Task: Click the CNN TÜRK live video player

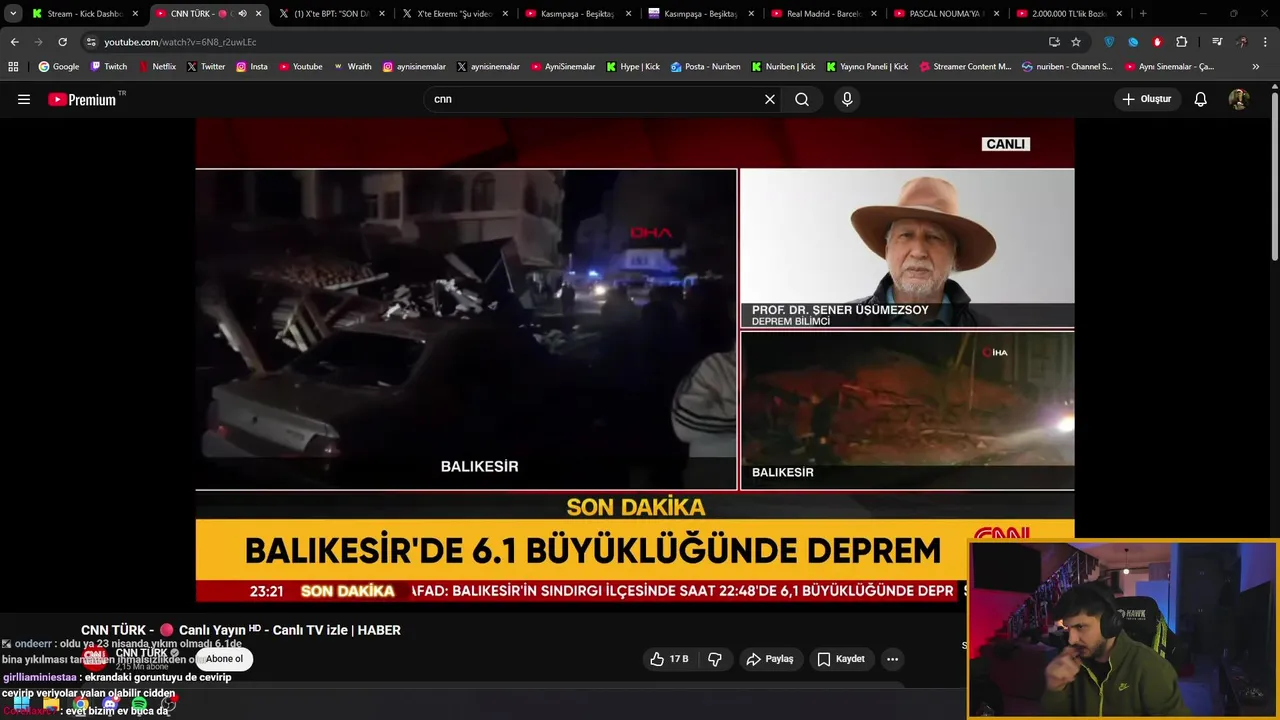Action: (x=635, y=360)
